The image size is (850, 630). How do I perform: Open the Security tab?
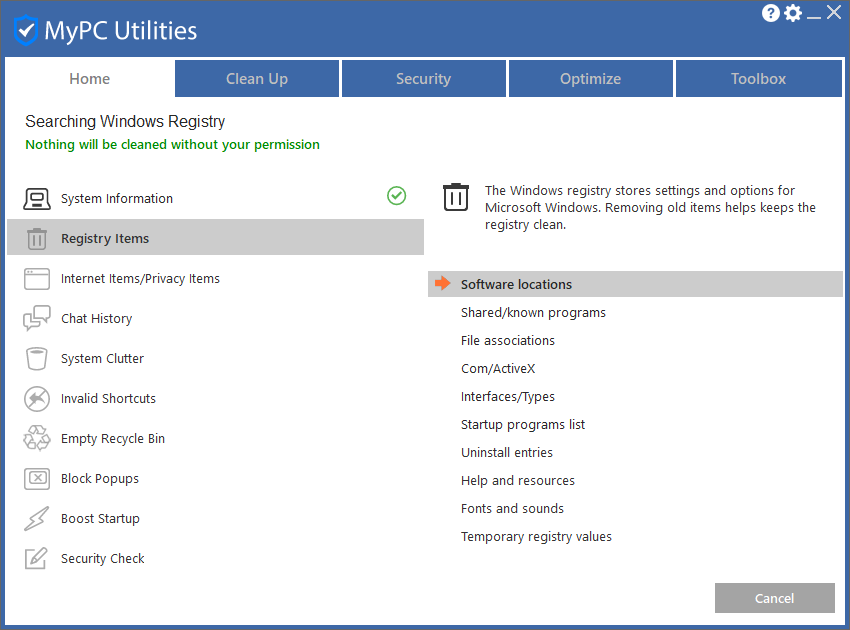pyautogui.click(x=424, y=79)
